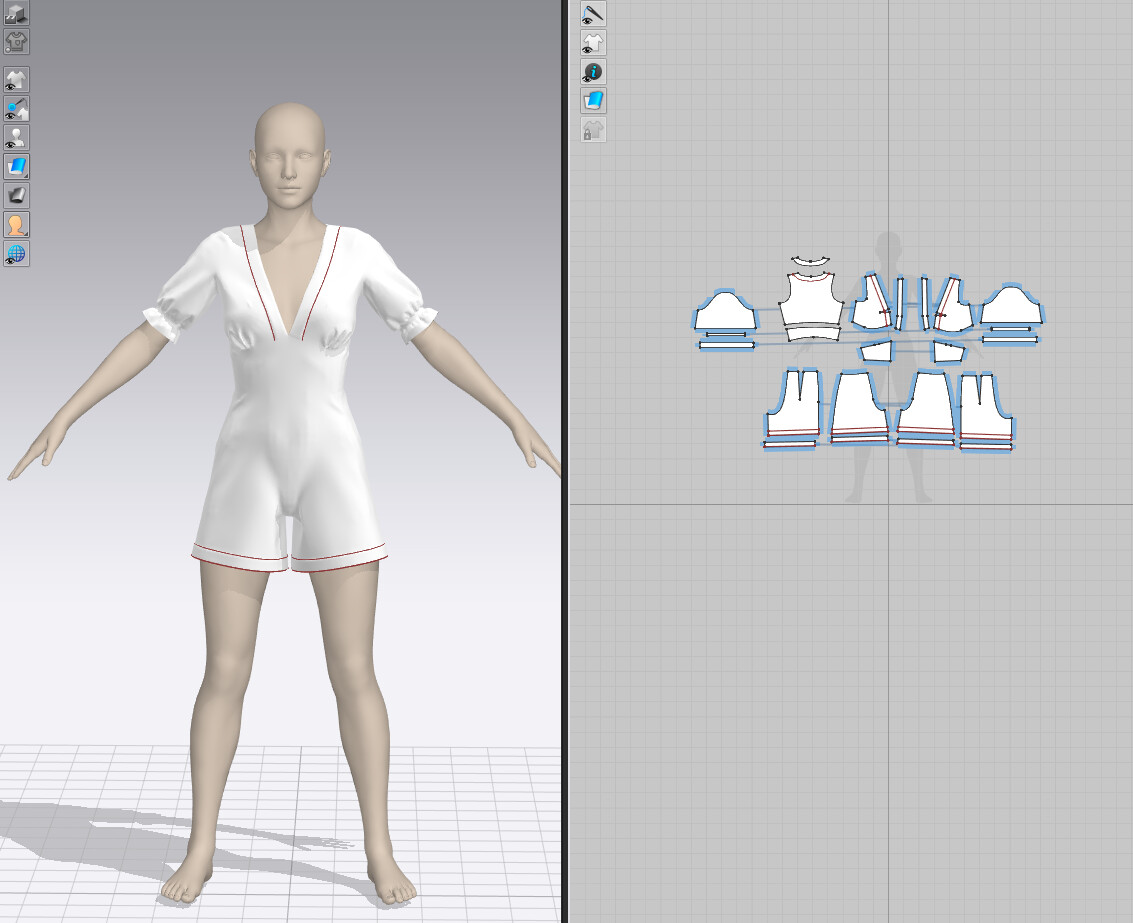Image resolution: width=1133 pixels, height=923 pixels.
Task: Toggle Show Pins and tack eye icon
Action: 16,108
